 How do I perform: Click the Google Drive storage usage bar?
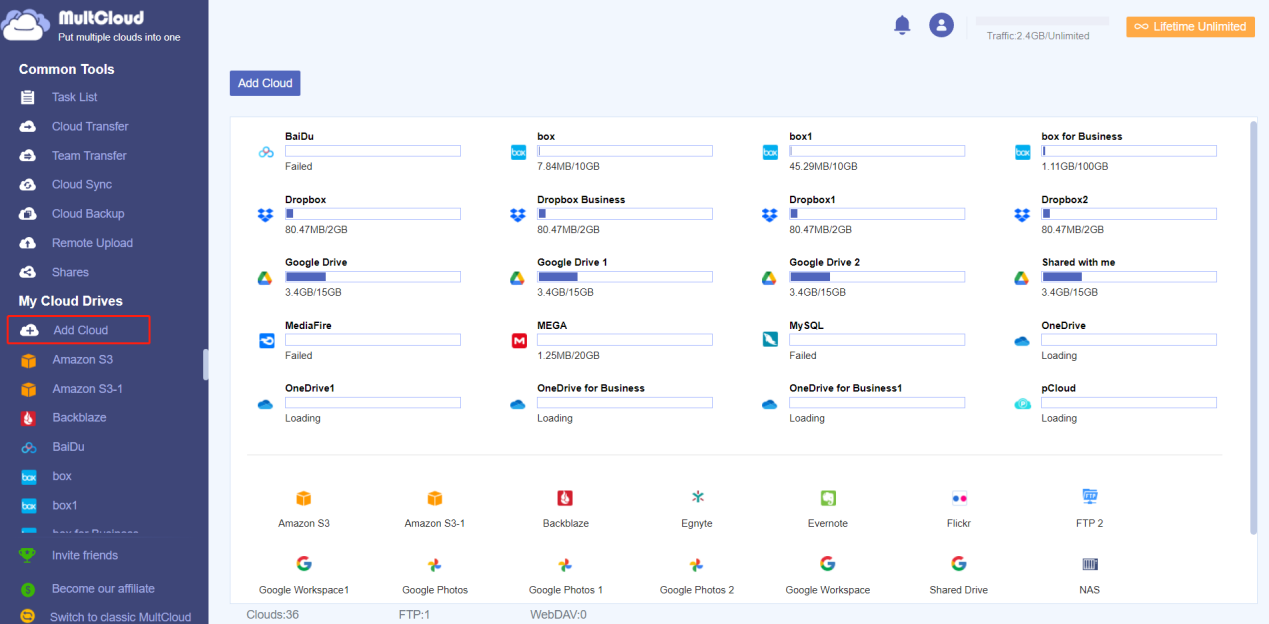click(x=373, y=277)
